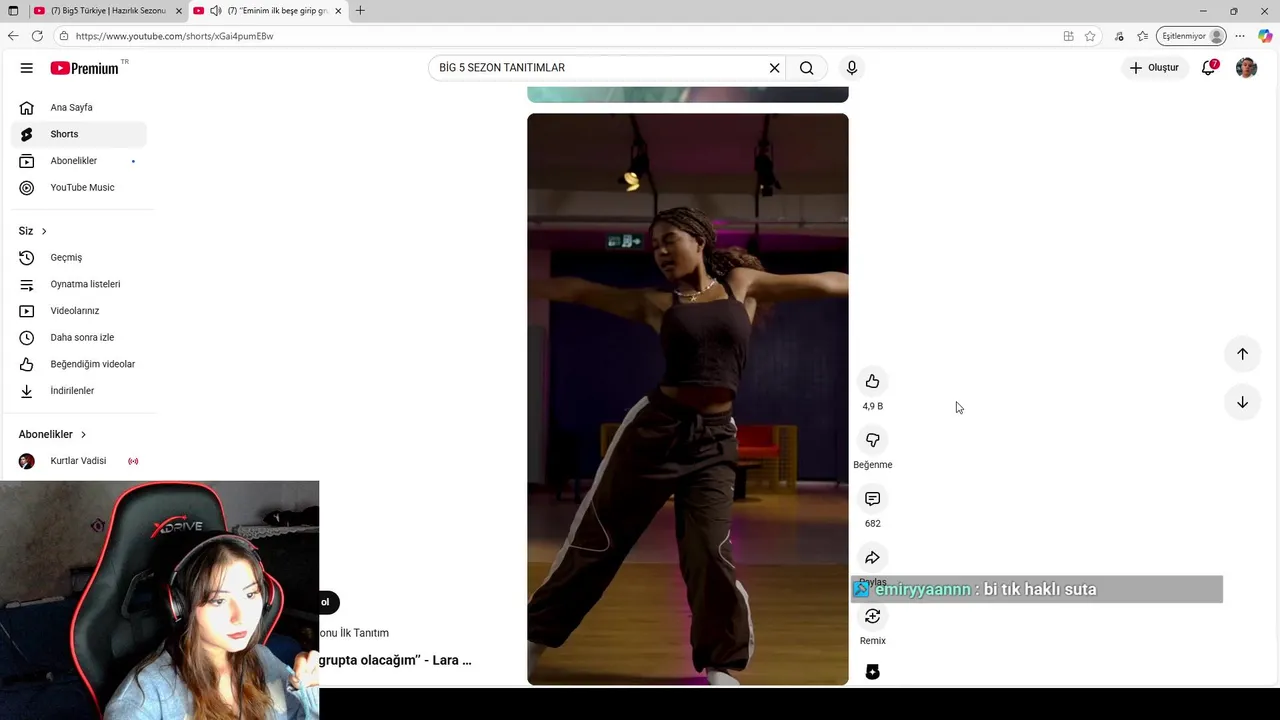This screenshot has height=720, width=1280.
Task: Go to YouTube Premium home logo
Action: tap(85, 68)
